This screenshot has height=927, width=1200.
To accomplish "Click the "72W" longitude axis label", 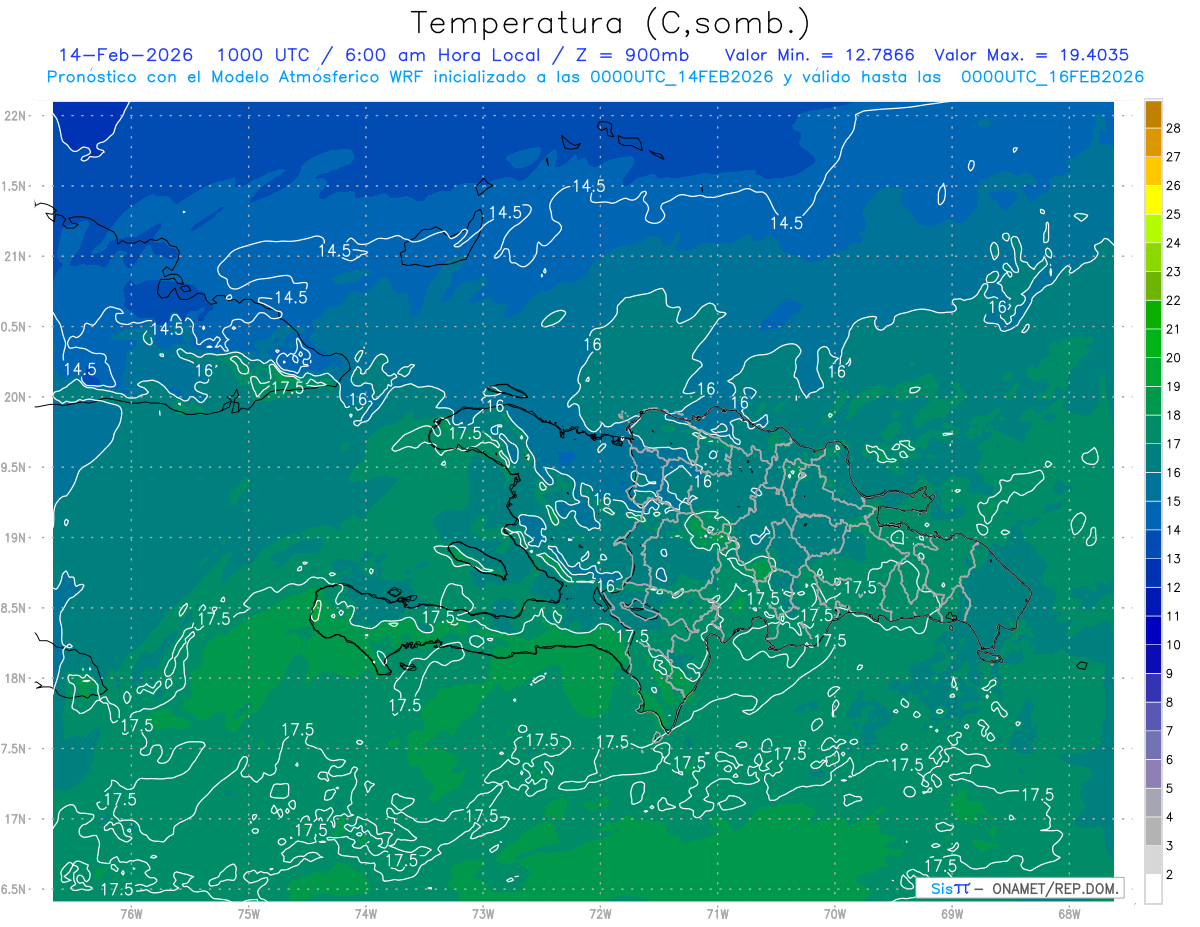I will tap(600, 913).
